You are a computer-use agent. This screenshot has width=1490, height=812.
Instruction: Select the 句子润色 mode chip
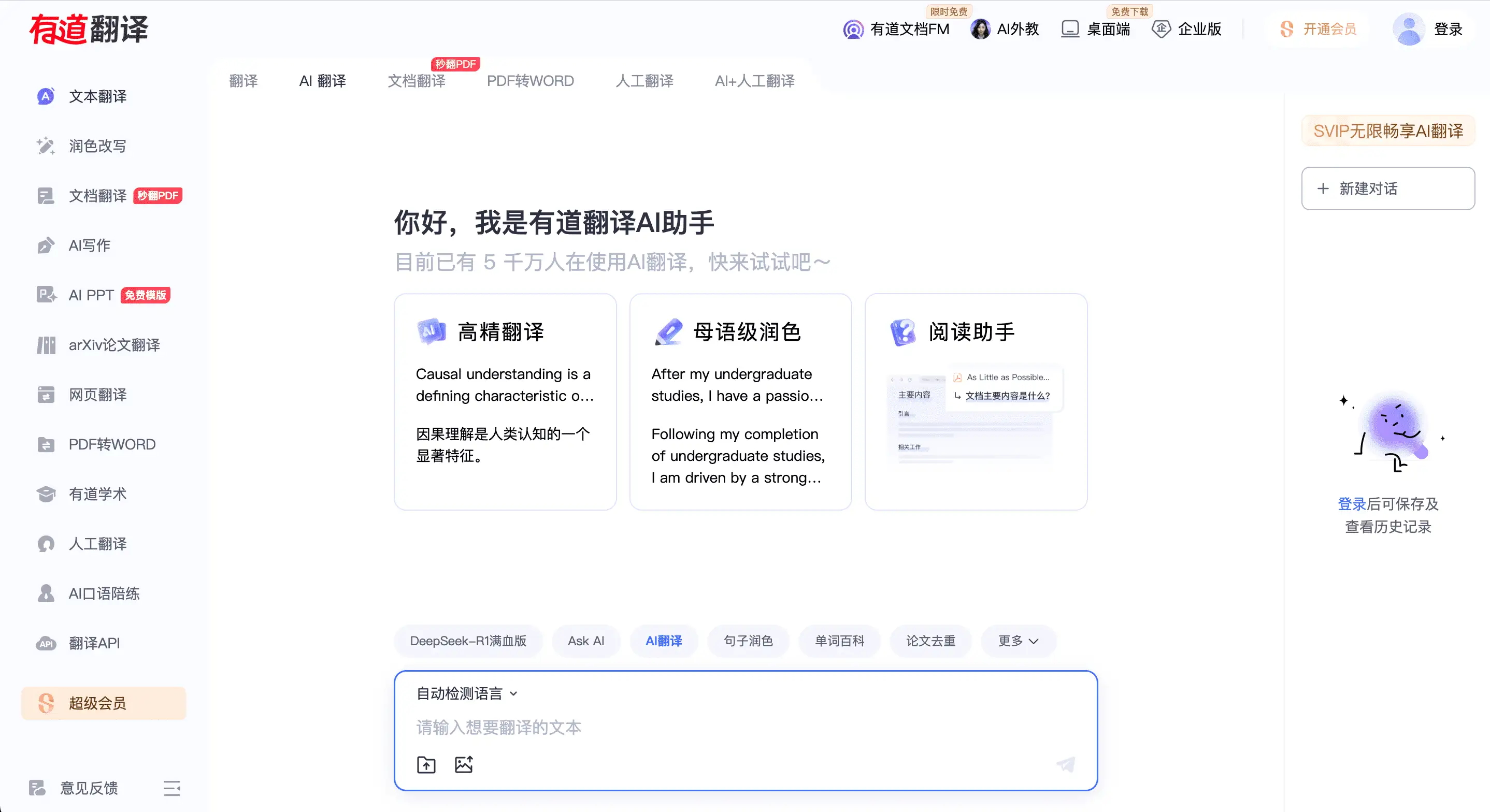click(x=748, y=641)
